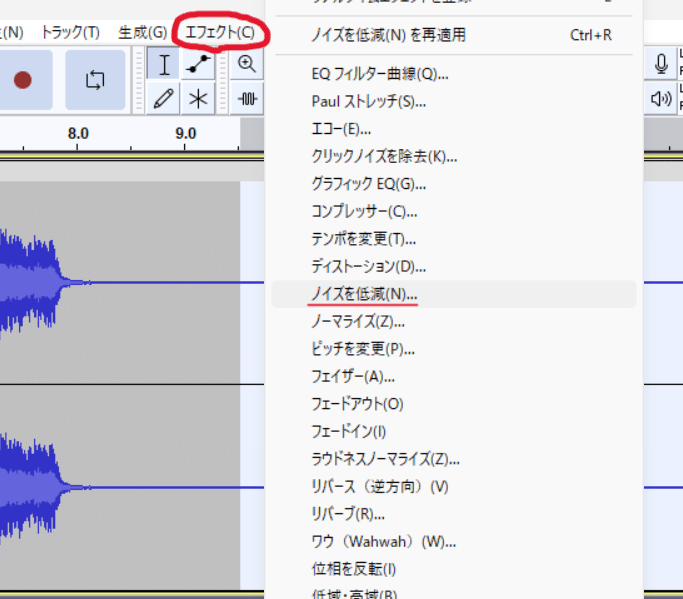This screenshot has width=683, height=599.
Task: Choose リバース（逆方向）(V) effect
Action: [x=453, y=486]
